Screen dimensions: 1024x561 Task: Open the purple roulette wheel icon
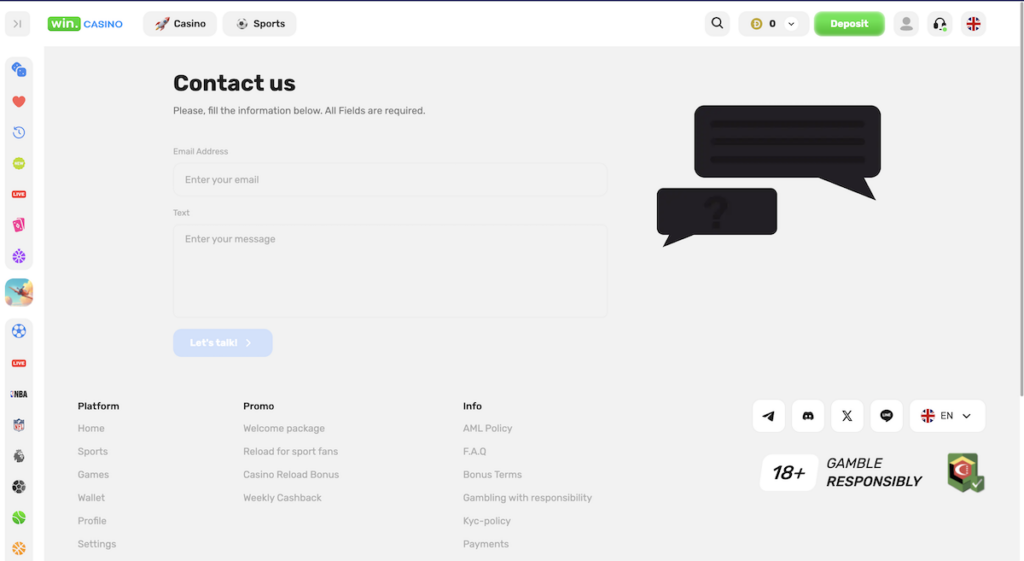point(19,256)
